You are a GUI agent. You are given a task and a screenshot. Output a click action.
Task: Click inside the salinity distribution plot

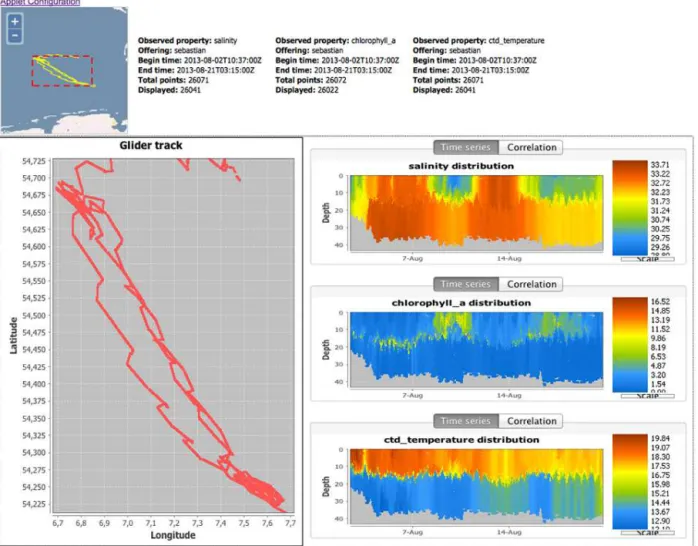point(476,214)
